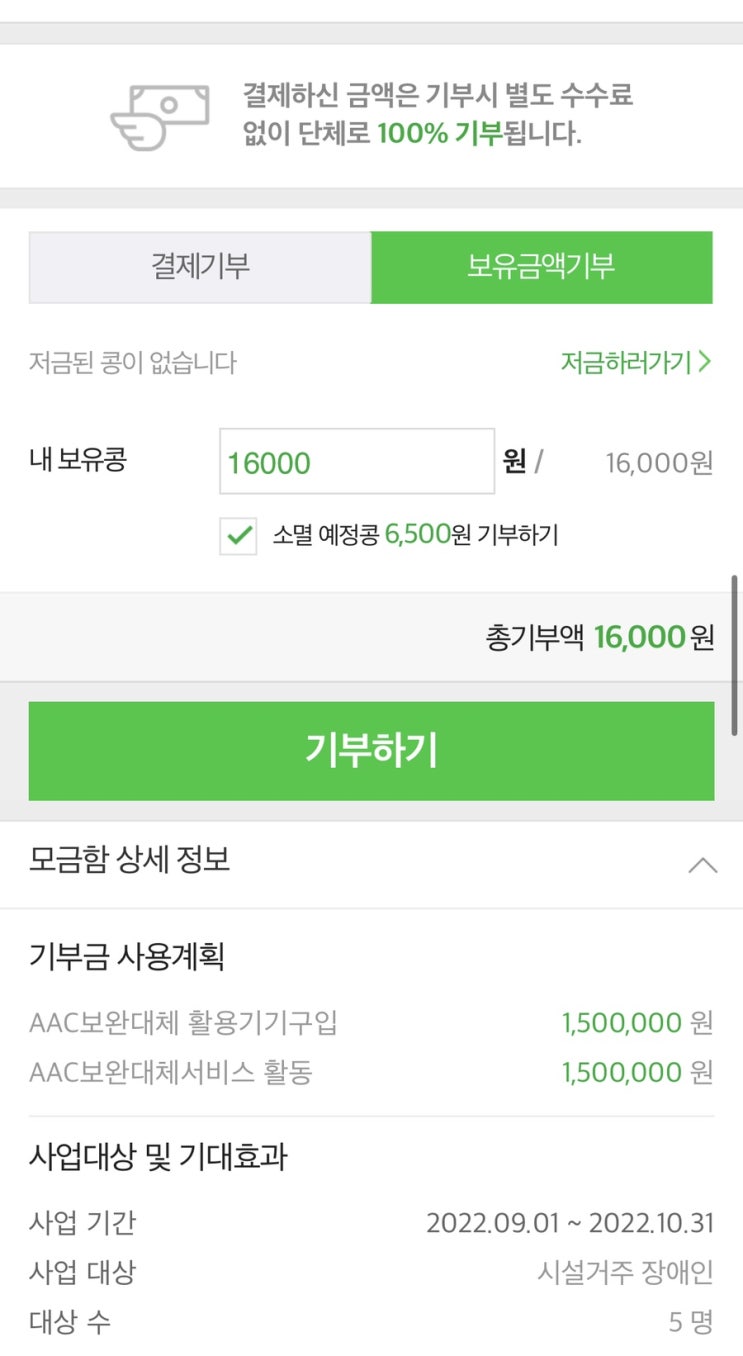Click the green 100% 기부 text
Image resolution: width=743 pixels, height=1356 pixels.
tap(439, 133)
